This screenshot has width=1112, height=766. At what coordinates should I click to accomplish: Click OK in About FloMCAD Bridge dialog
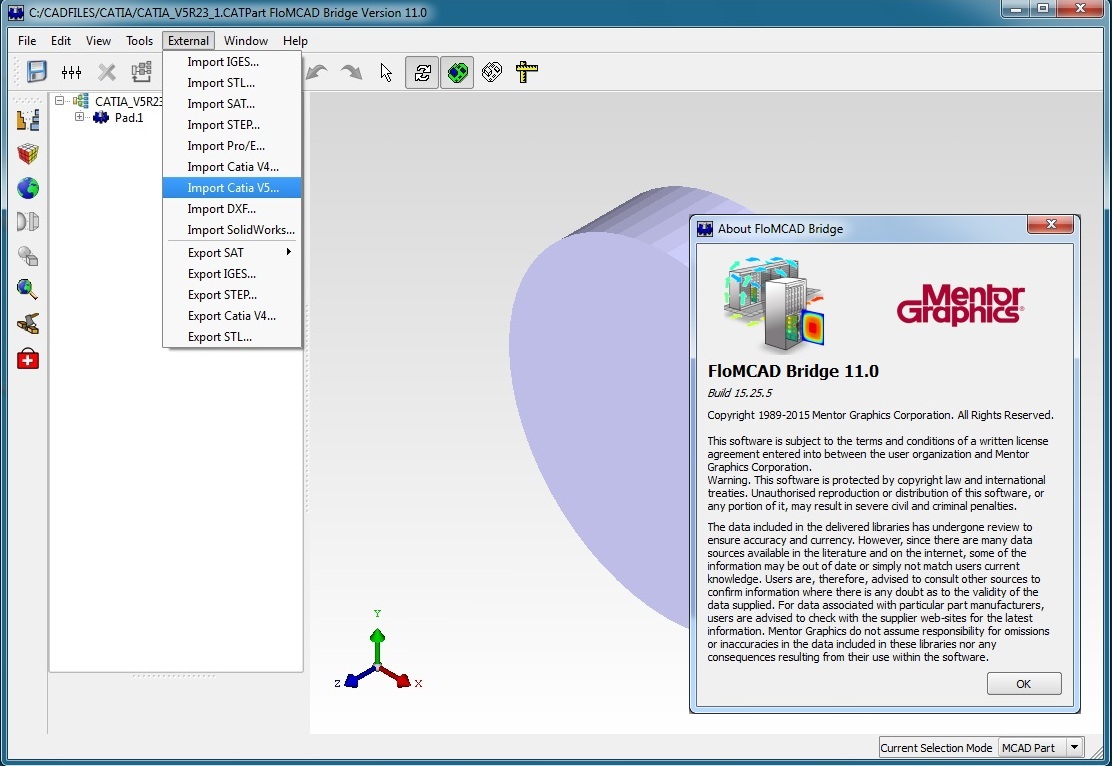(x=1023, y=684)
